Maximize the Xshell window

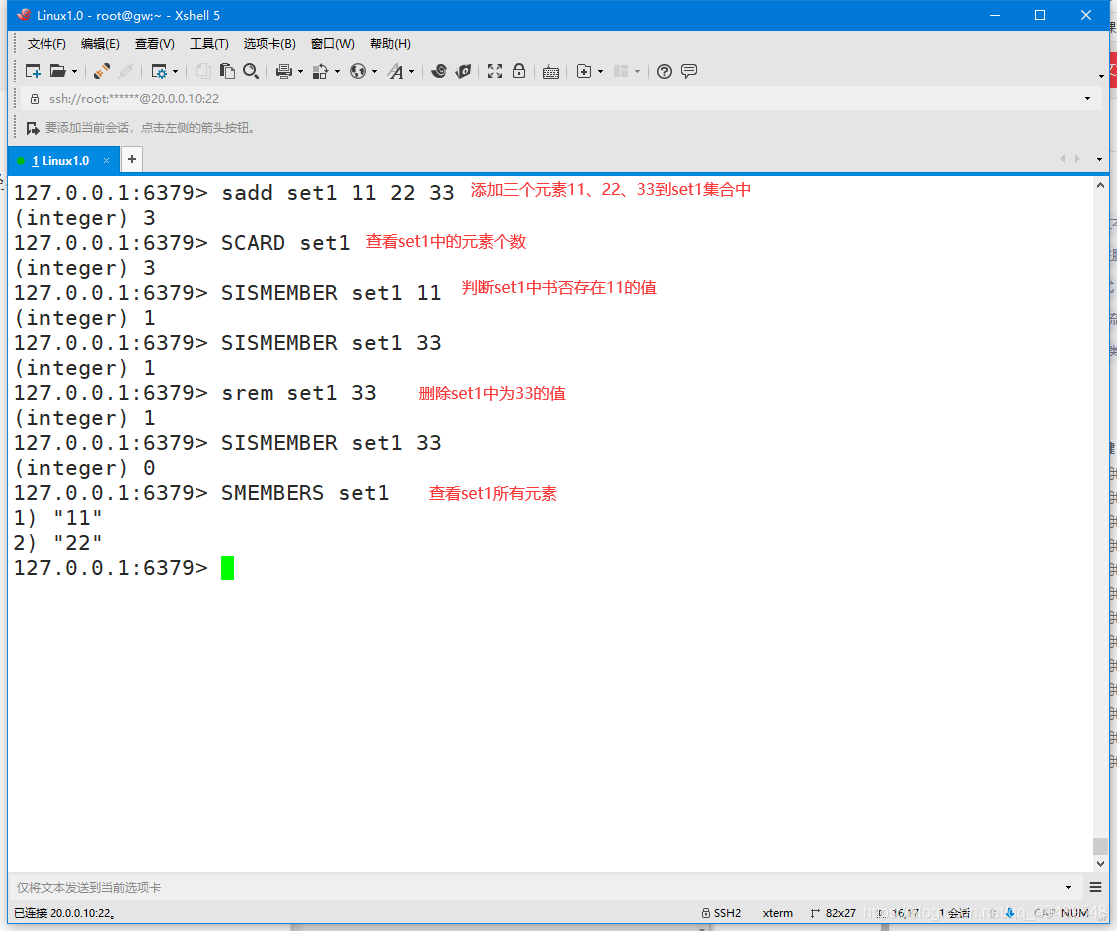[1040, 15]
